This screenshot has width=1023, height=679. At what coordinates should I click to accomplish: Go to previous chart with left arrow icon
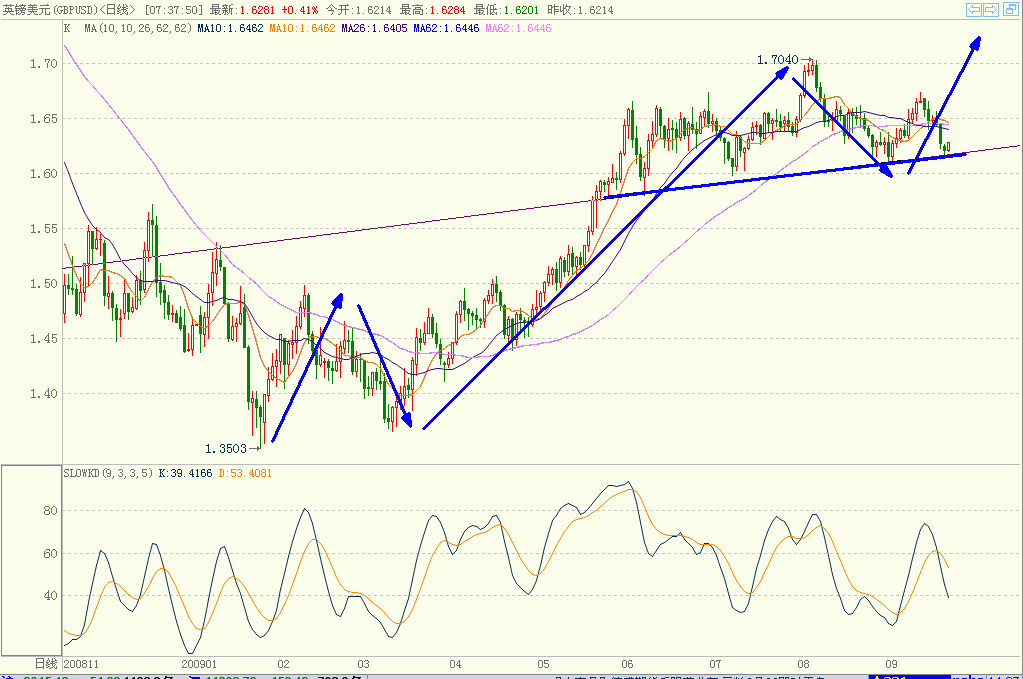pos(973,10)
